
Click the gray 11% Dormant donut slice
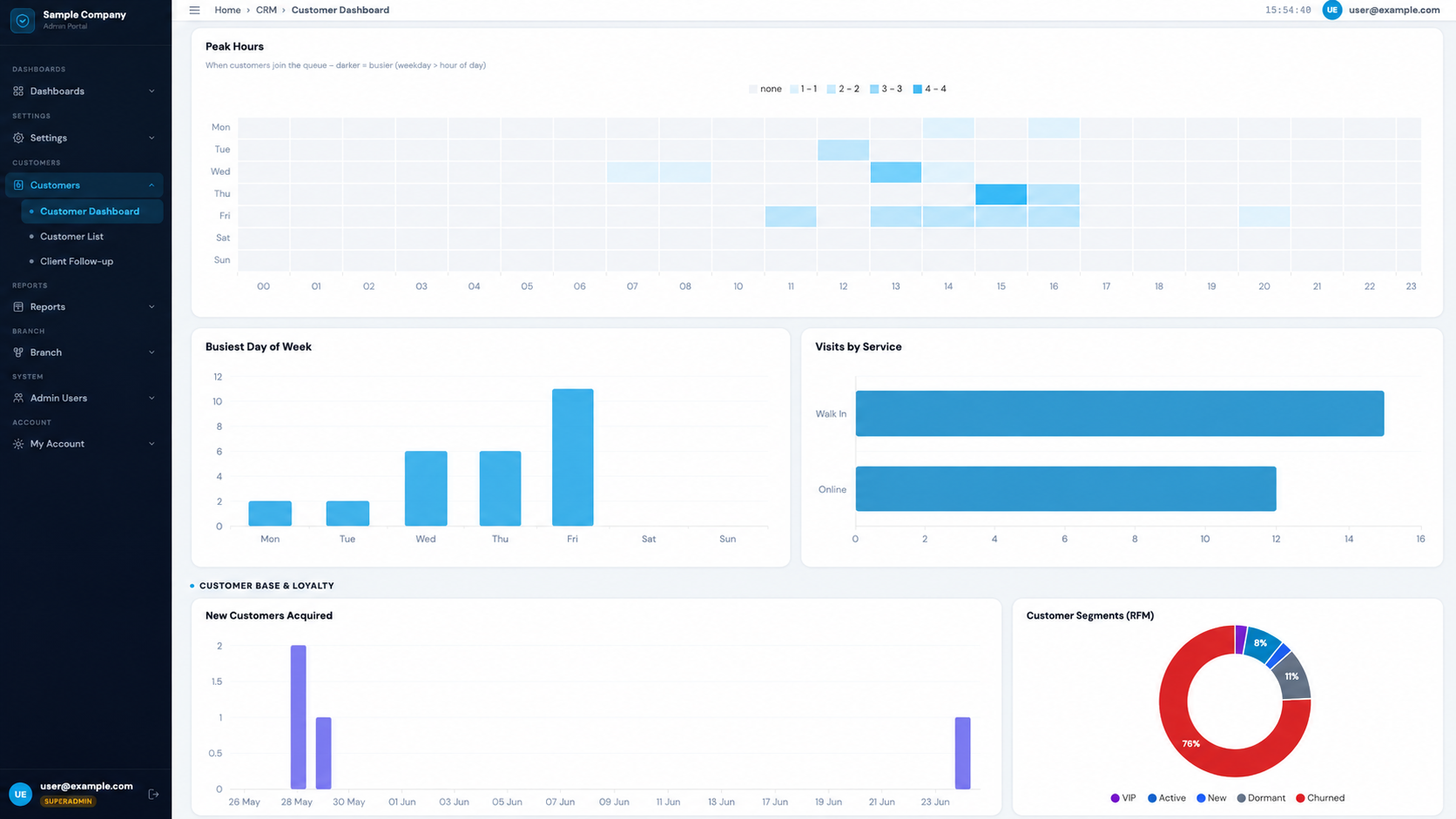(x=1292, y=676)
